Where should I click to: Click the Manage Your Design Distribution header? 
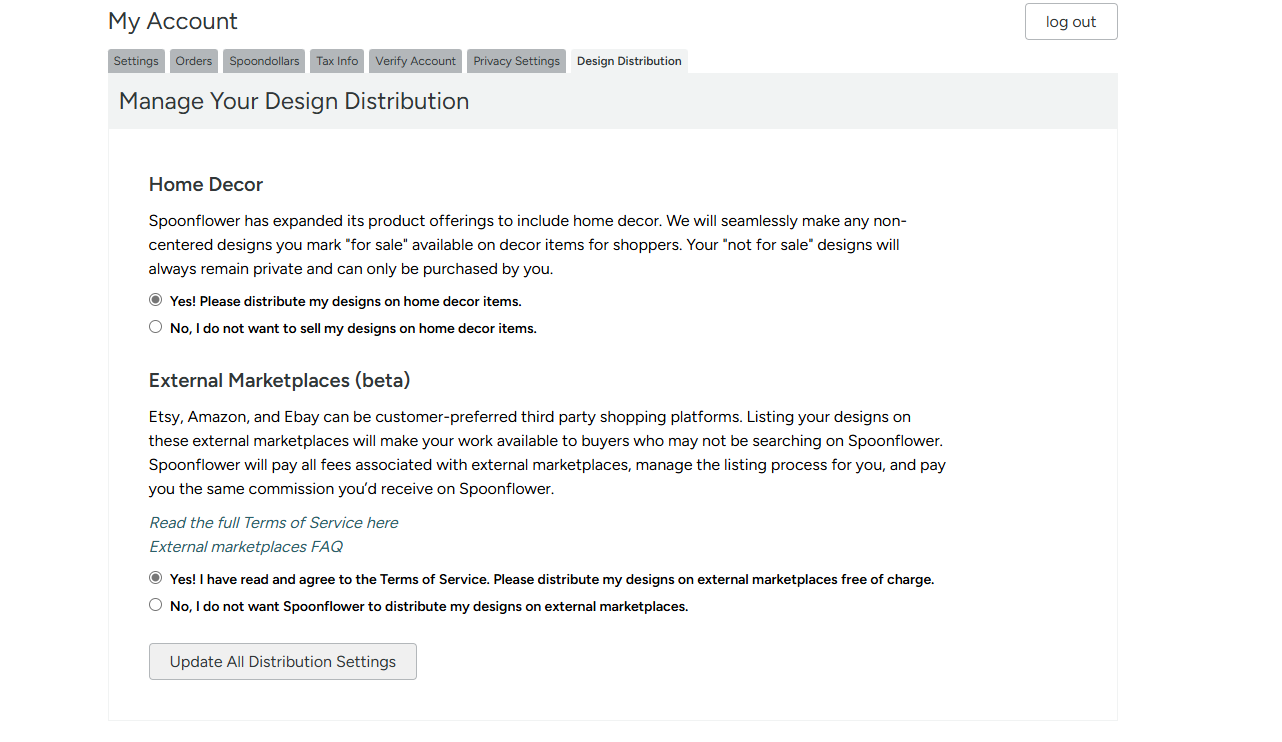294,101
